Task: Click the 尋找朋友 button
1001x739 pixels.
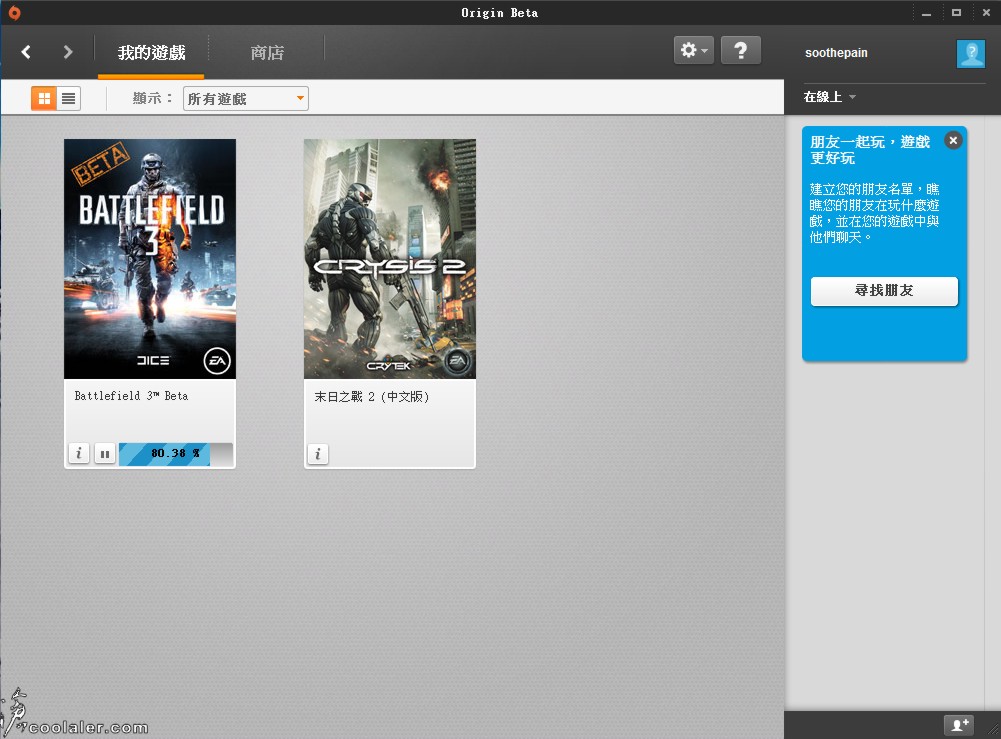Action: 884,291
